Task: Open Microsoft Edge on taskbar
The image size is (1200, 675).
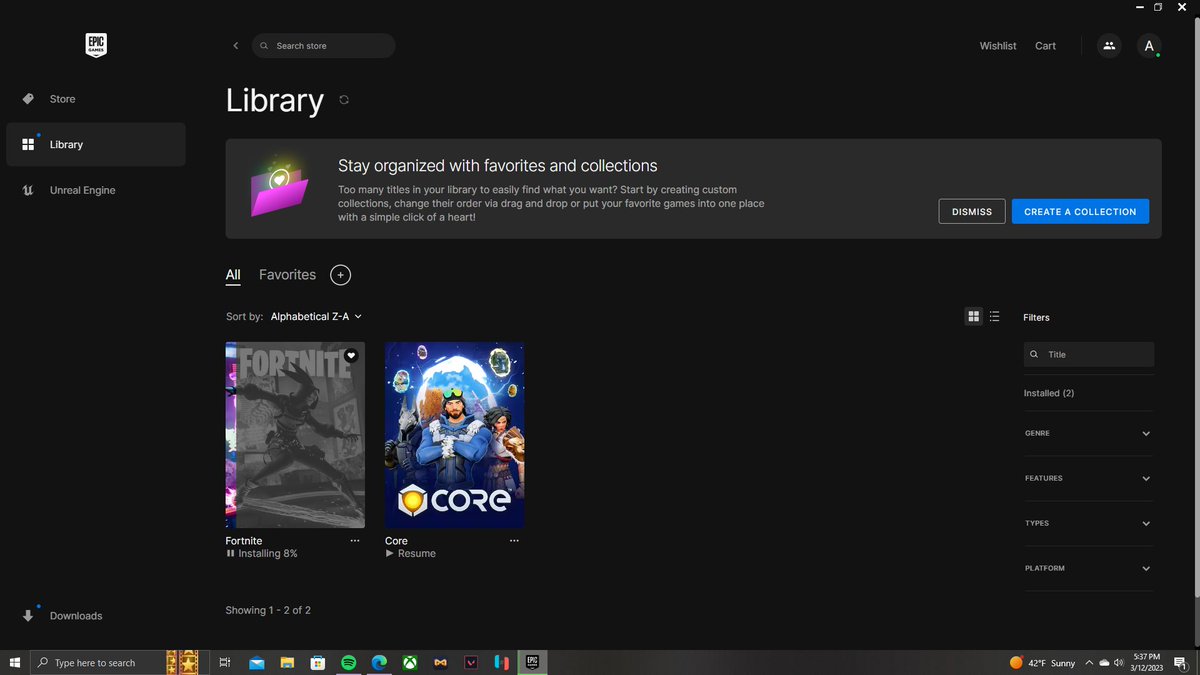Action: (x=379, y=663)
